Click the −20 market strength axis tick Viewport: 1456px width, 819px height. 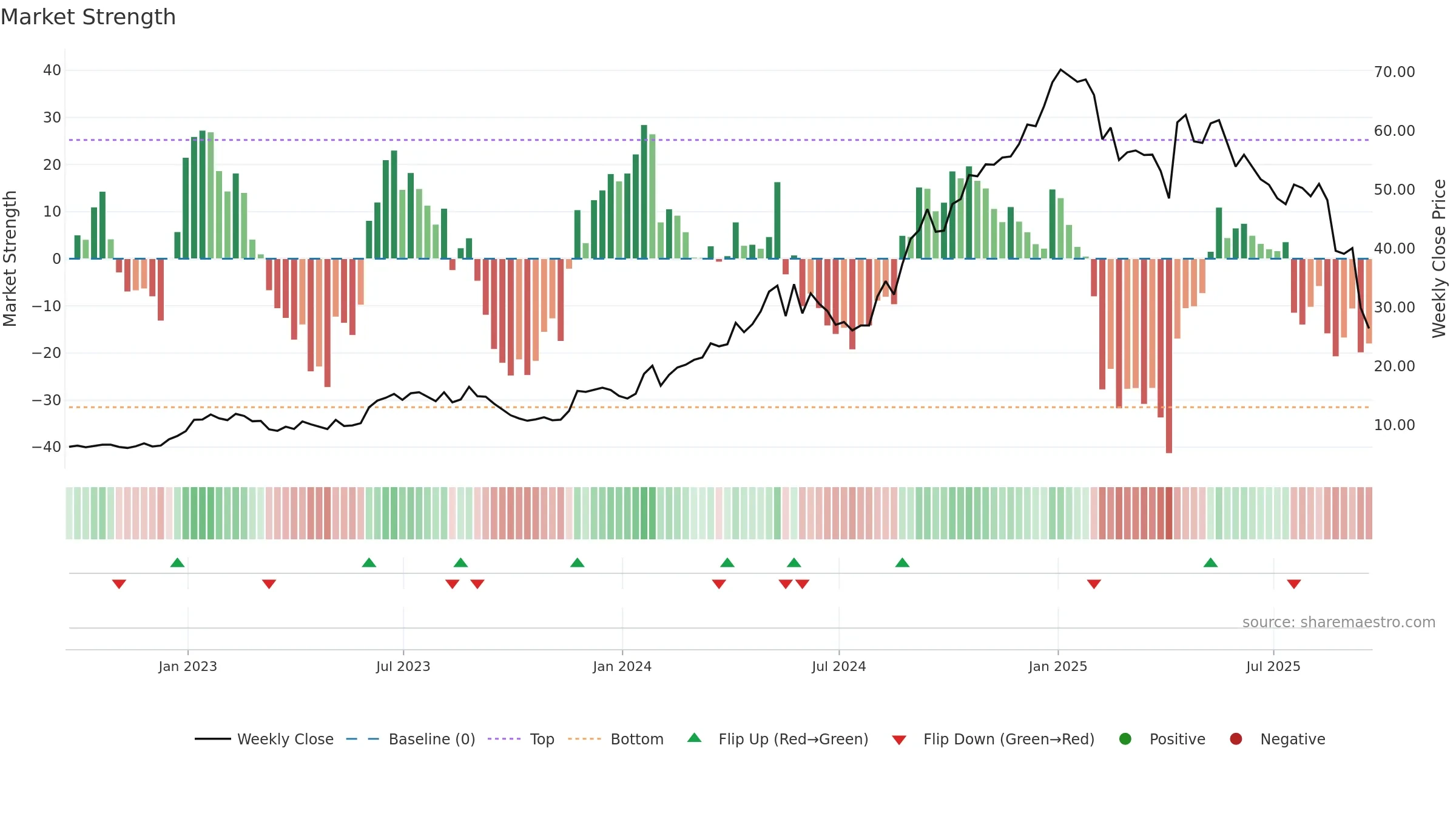click(x=46, y=353)
